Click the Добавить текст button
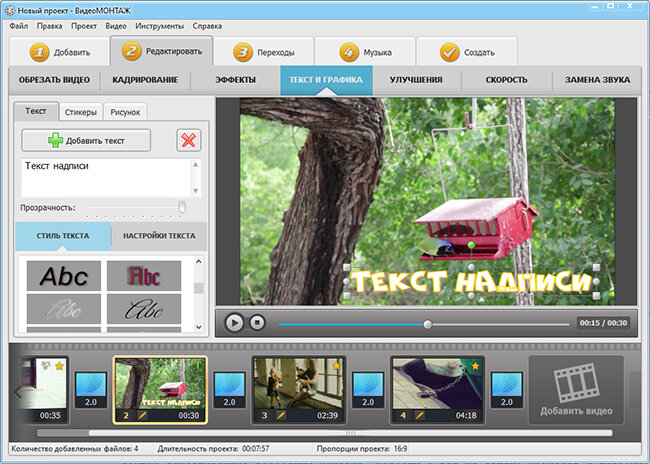 pyautogui.click(x=86, y=141)
